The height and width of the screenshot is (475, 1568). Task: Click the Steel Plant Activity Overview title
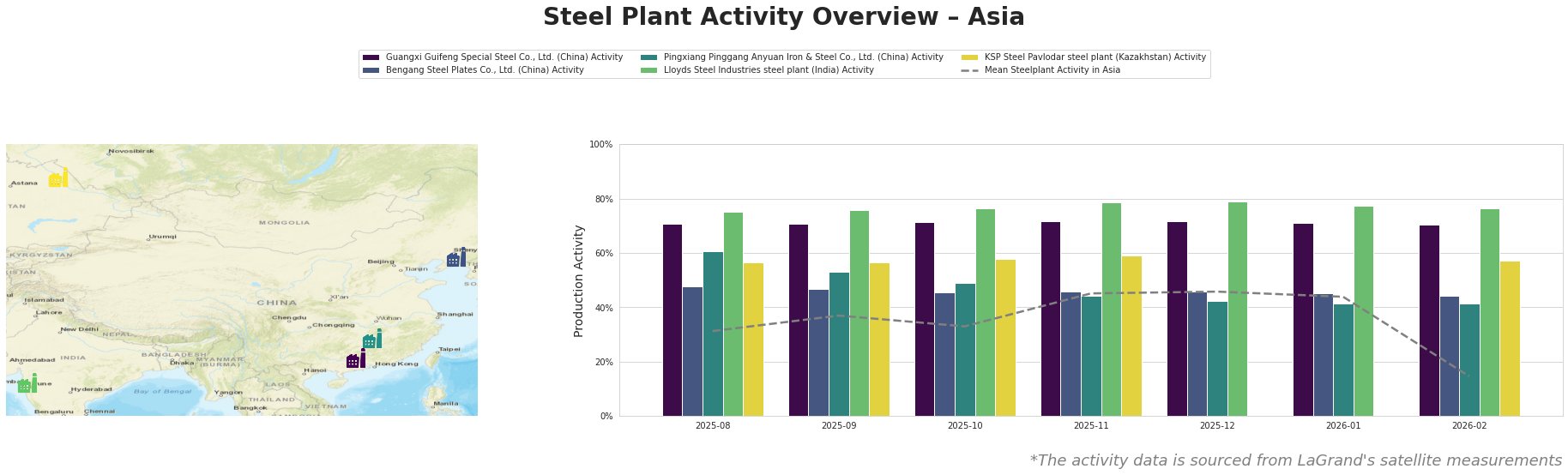[783, 17]
